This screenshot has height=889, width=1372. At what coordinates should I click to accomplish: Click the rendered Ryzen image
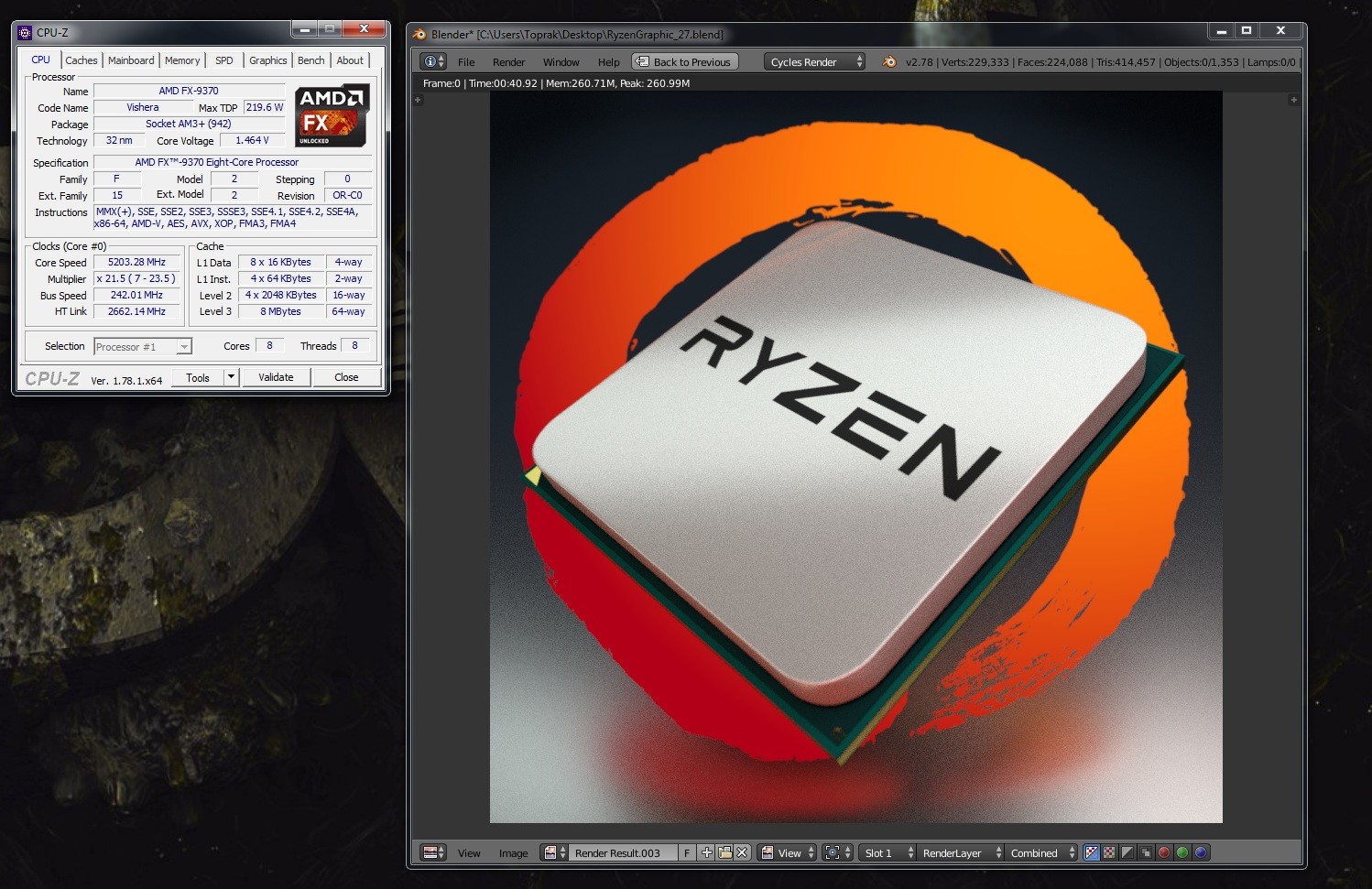(855, 456)
